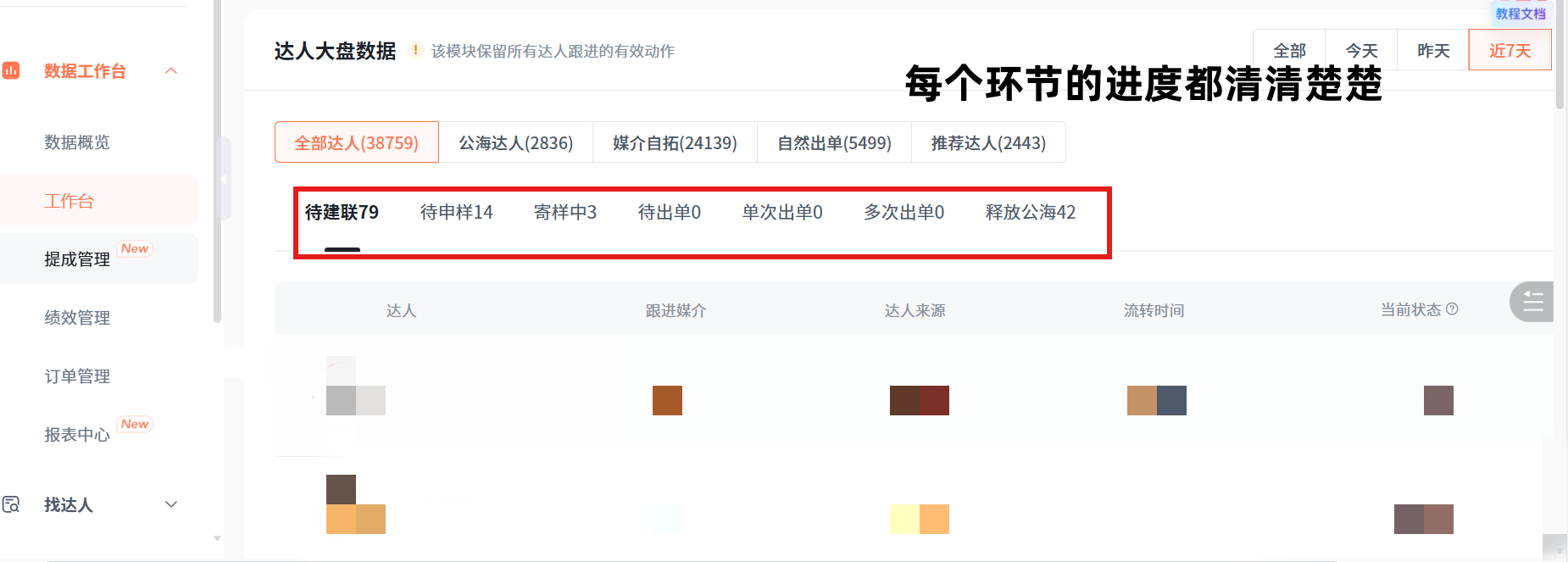The image size is (1568, 562).
Task: Collapse the sidebar using the handle arrow
Action: (x=223, y=179)
